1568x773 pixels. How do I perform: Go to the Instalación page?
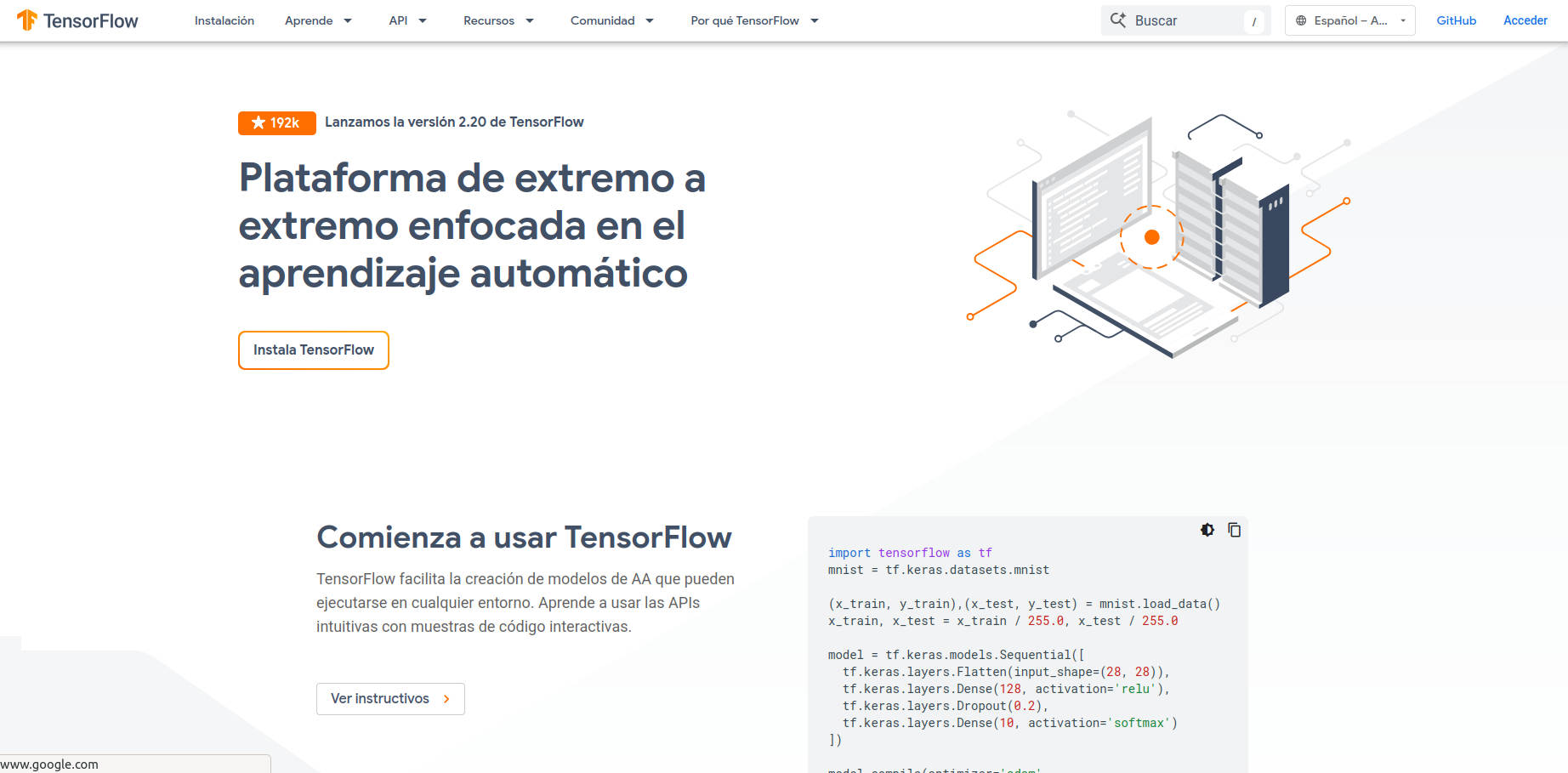pyautogui.click(x=224, y=20)
